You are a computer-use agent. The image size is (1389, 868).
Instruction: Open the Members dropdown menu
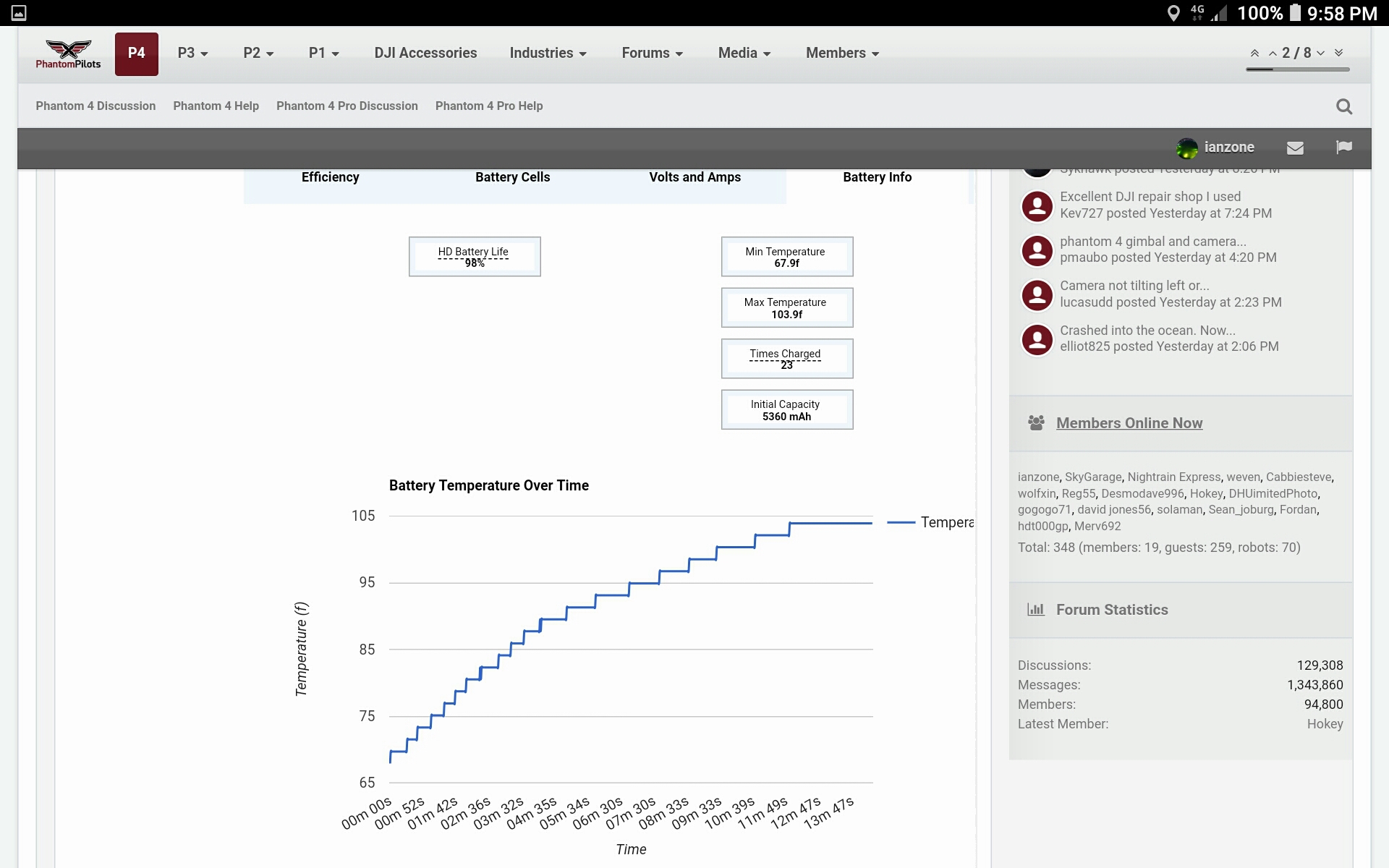(842, 53)
